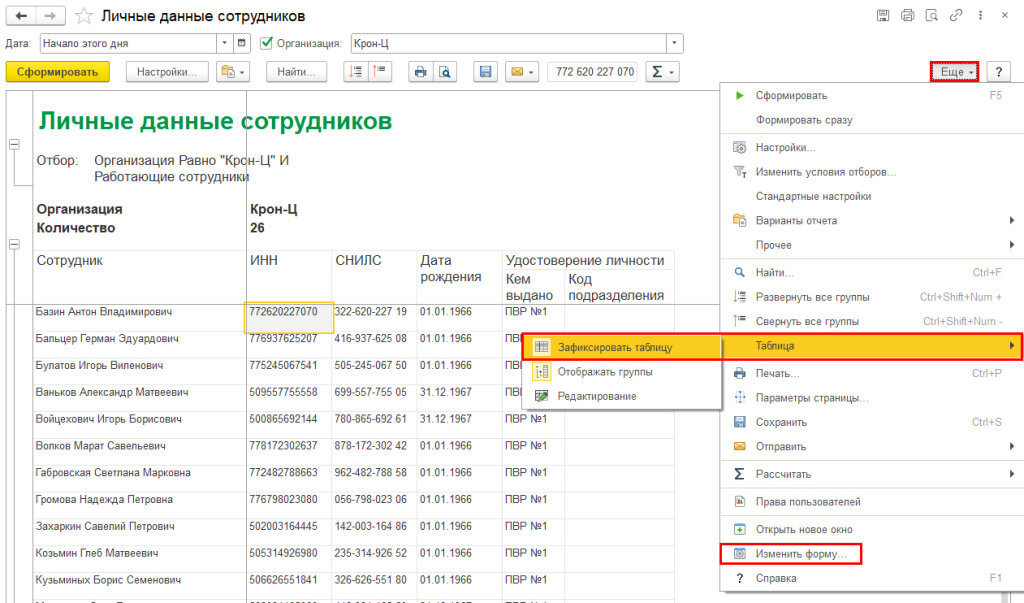The width and height of the screenshot is (1024, 603).
Task: Click the save floppy disk toolbar icon
Action: coord(485,72)
